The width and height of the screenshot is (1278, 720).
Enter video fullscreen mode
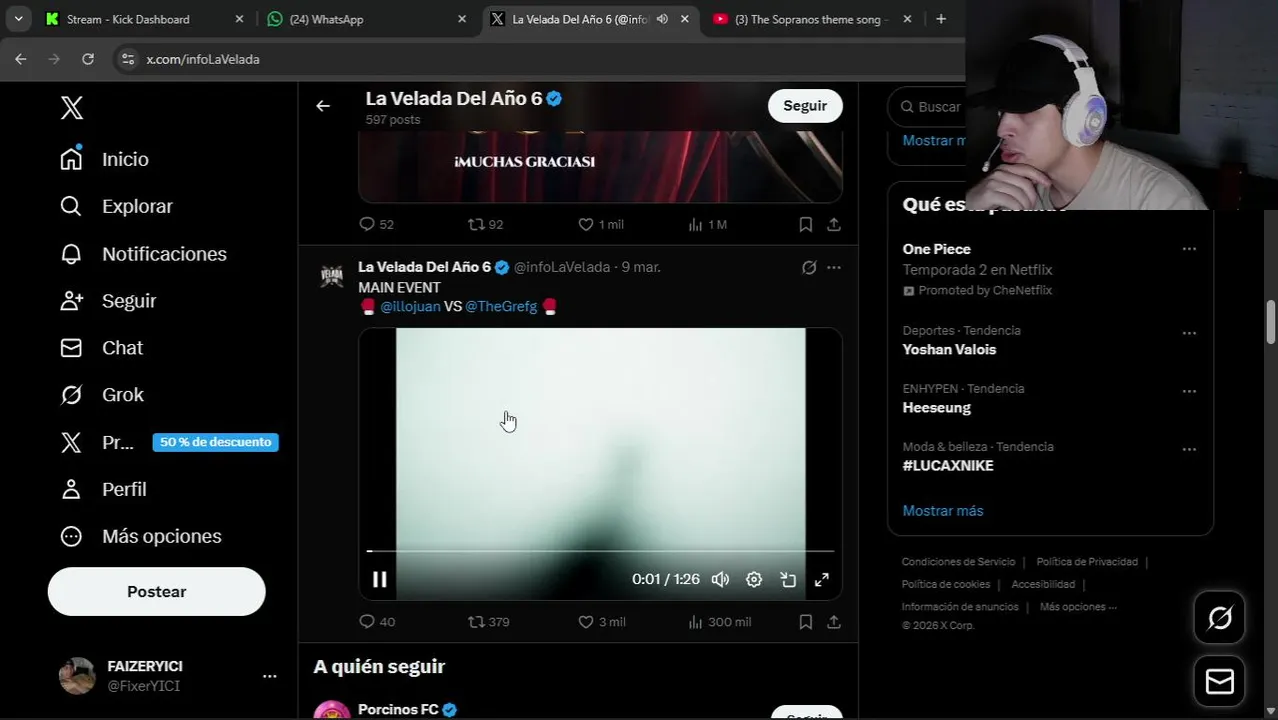(821, 579)
